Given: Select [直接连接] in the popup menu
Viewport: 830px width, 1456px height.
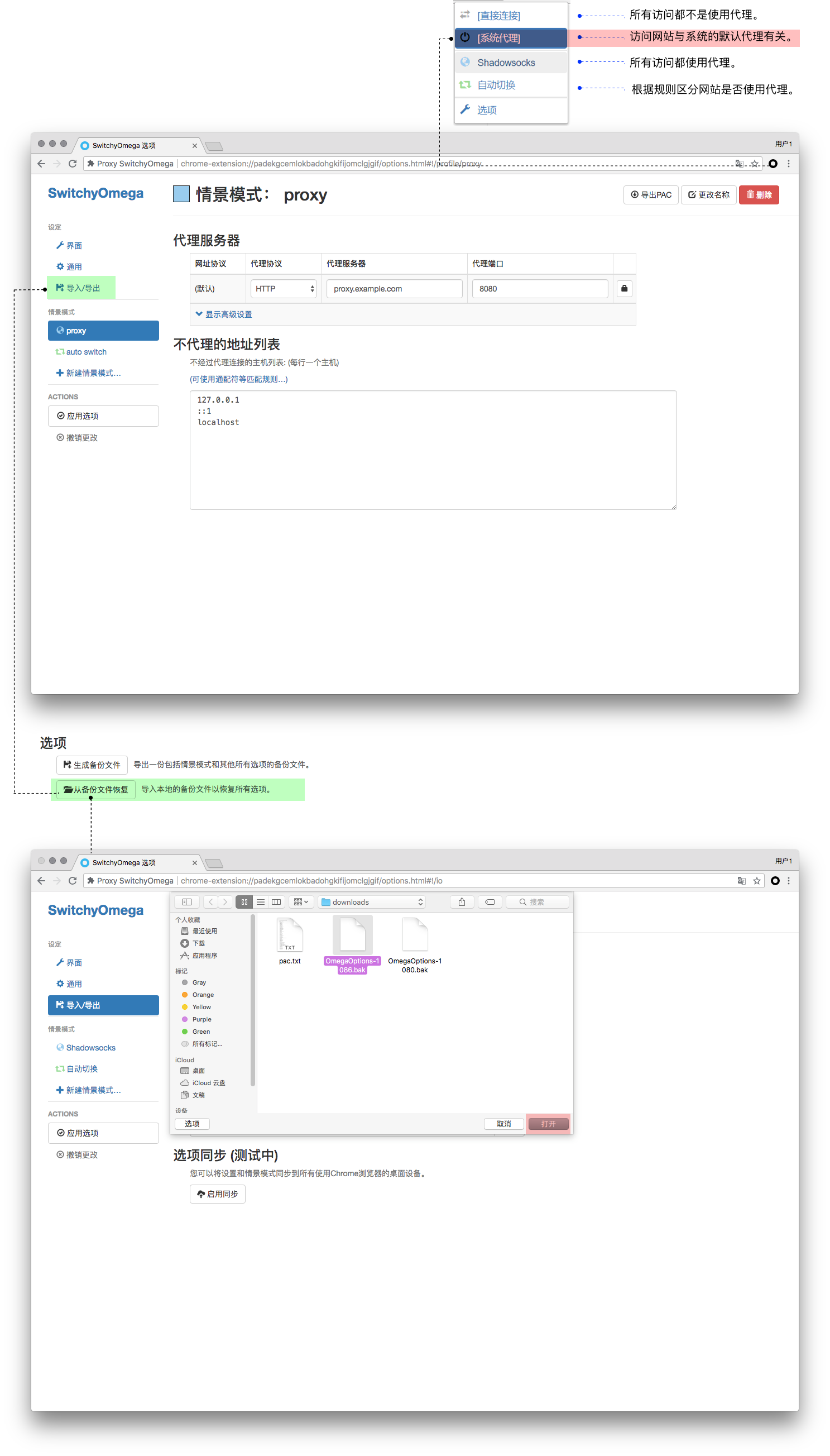Looking at the screenshot, I should pos(498,16).
